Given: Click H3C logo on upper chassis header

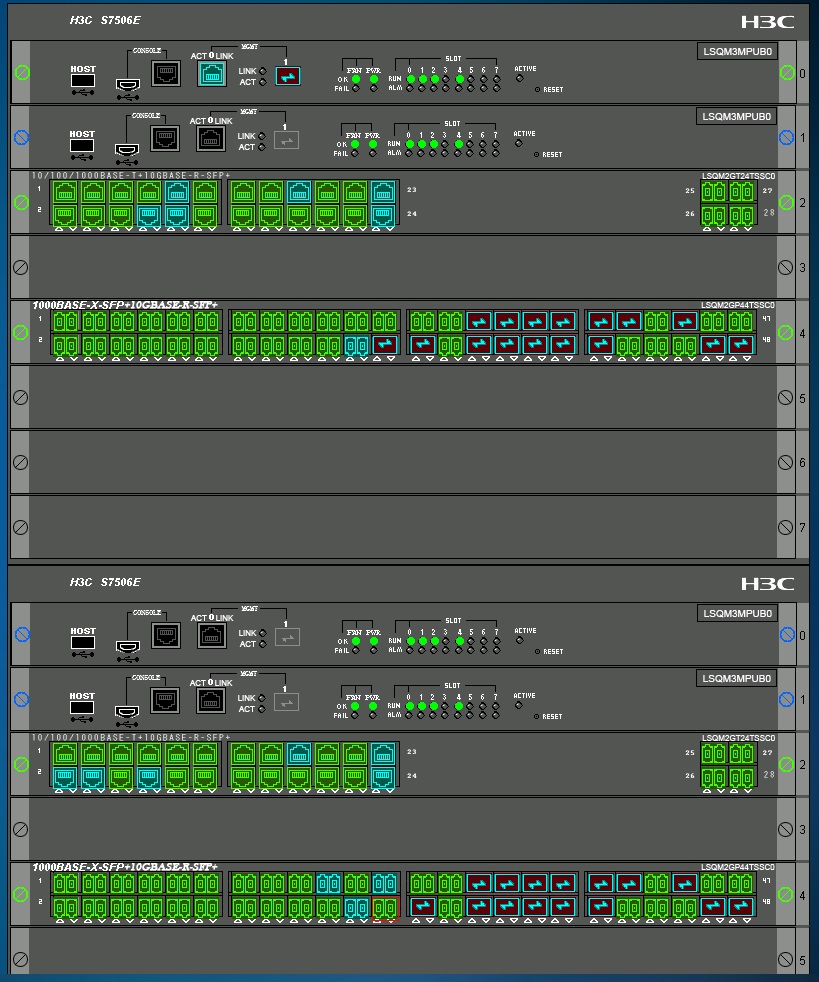Looking at the screenshot, I should click(x=768, y=22).
